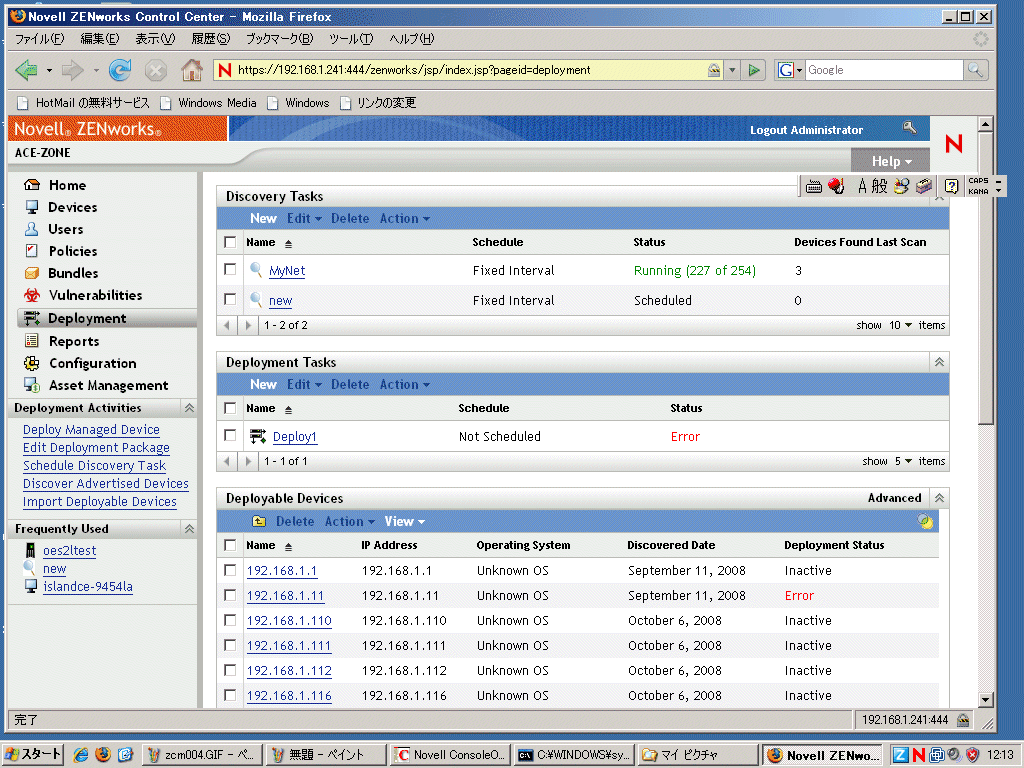Click New in Discovery Tasks toolbar
The width and height of the screenshot is (1024, 768).
pyautogui.click(x=263, y=219)
